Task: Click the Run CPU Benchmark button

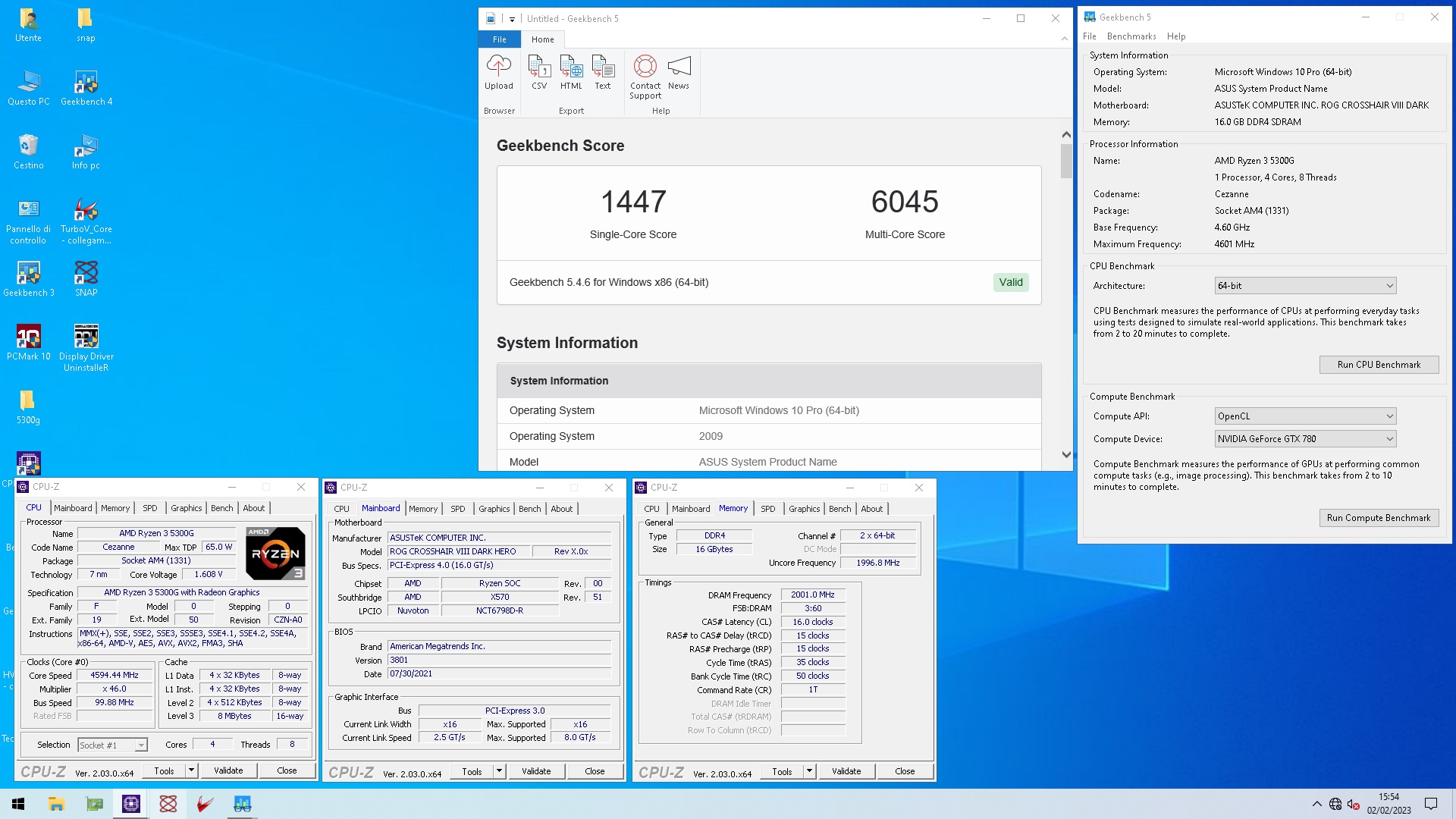Action: coord(1379,365)
